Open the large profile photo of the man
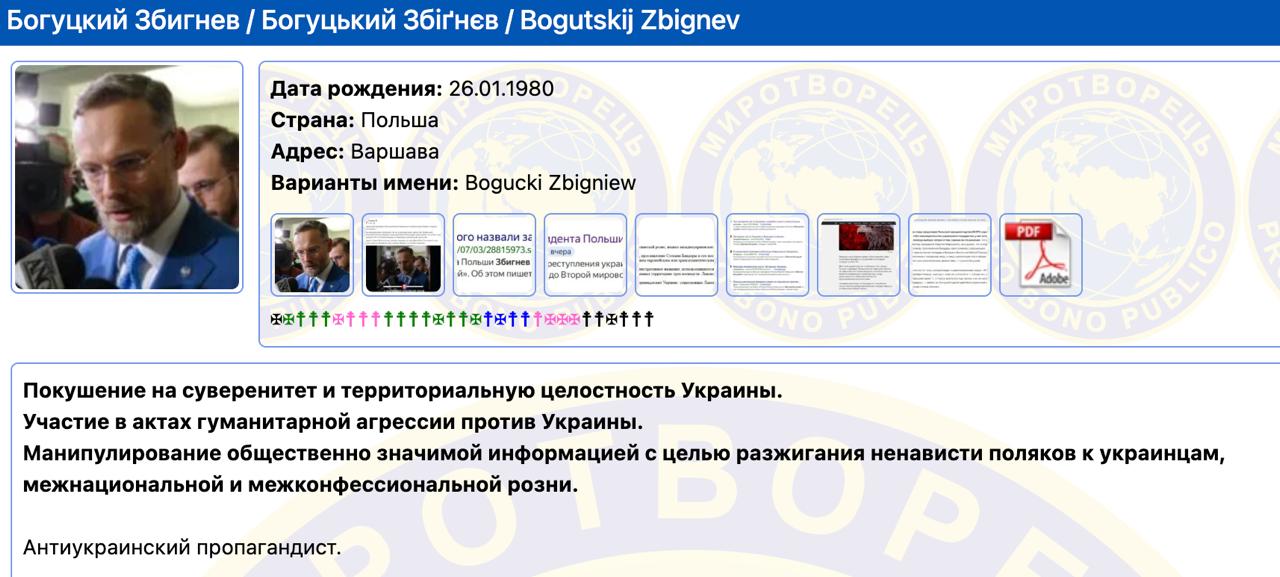Viewport: 1280px width, 577px height. pyautogui.click(x=127, y=178)
